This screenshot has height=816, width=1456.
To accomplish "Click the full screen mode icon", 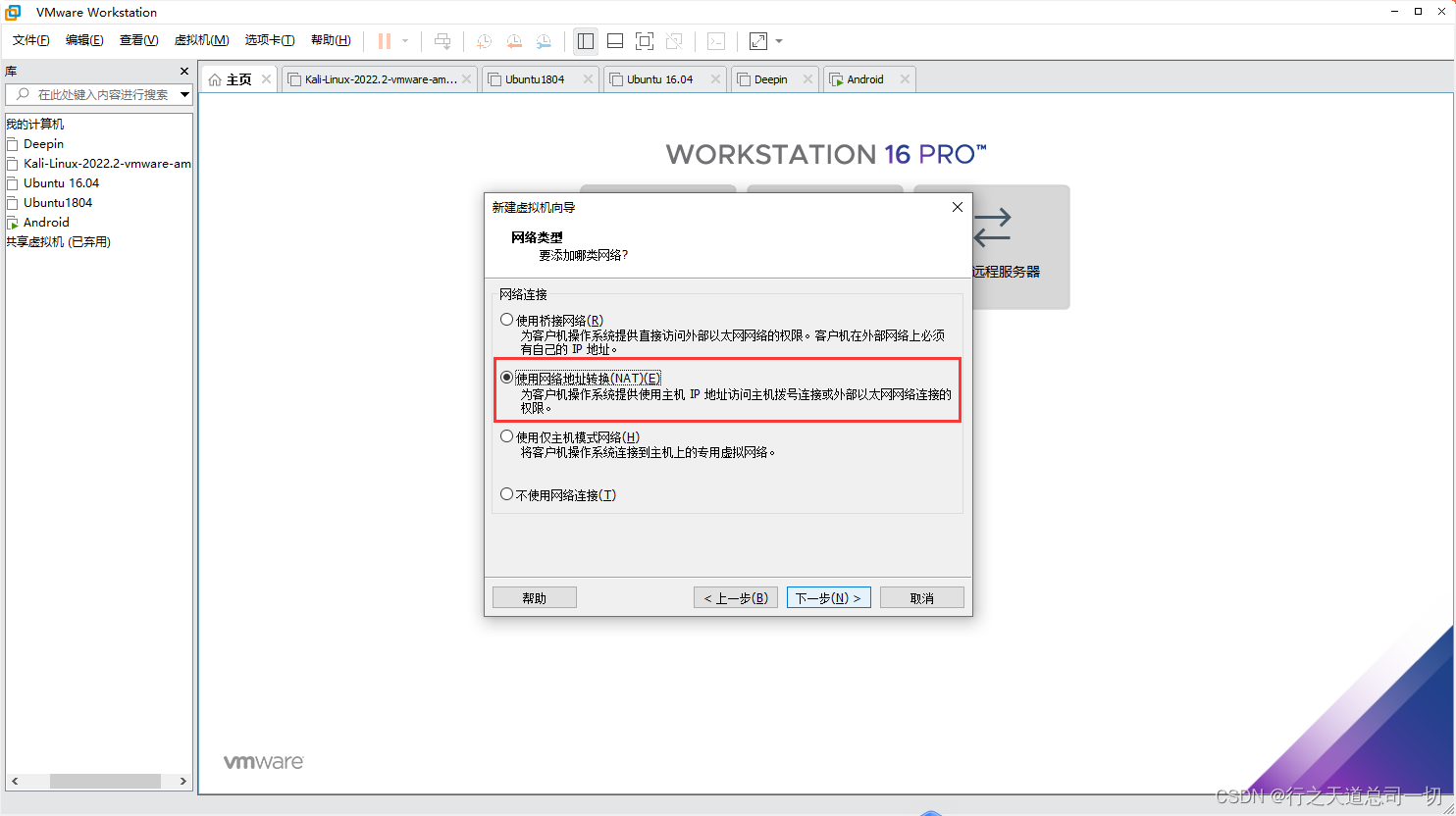I will pos(645,41).
